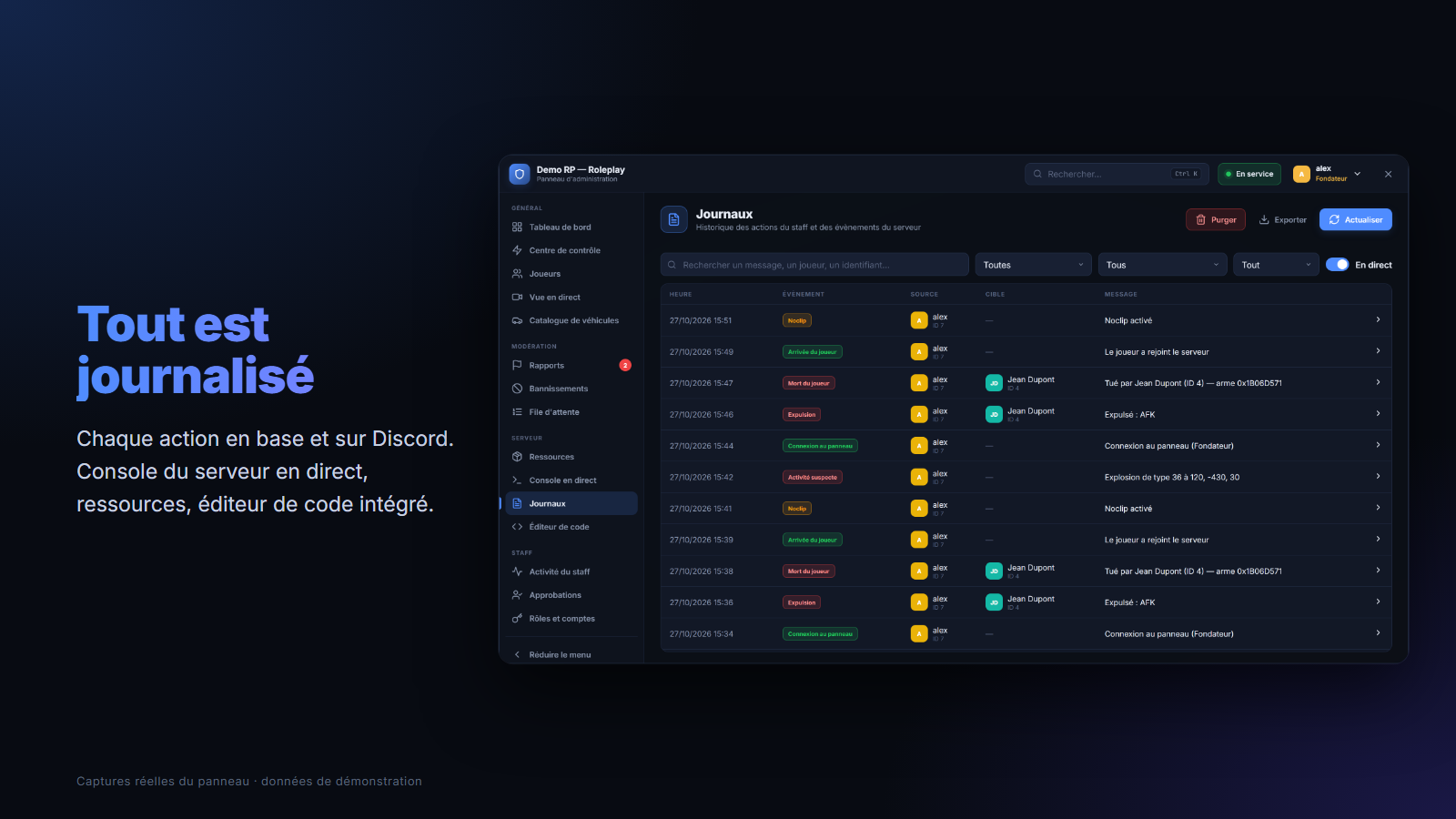Click the File d'attente list icon
1456x819 pixels.
[x=517, y=412]
